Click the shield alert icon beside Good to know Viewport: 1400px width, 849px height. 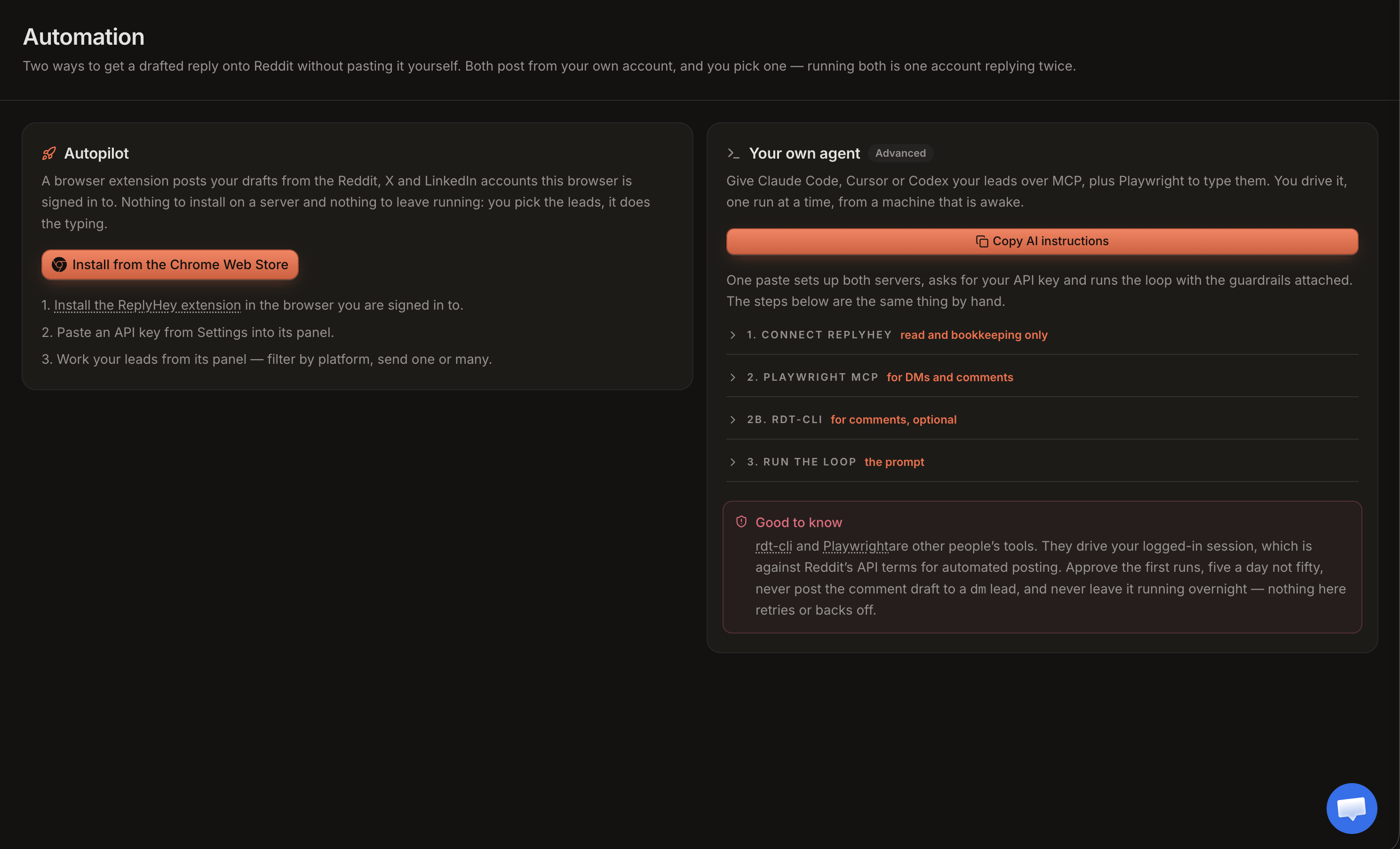tap(741, 521)
